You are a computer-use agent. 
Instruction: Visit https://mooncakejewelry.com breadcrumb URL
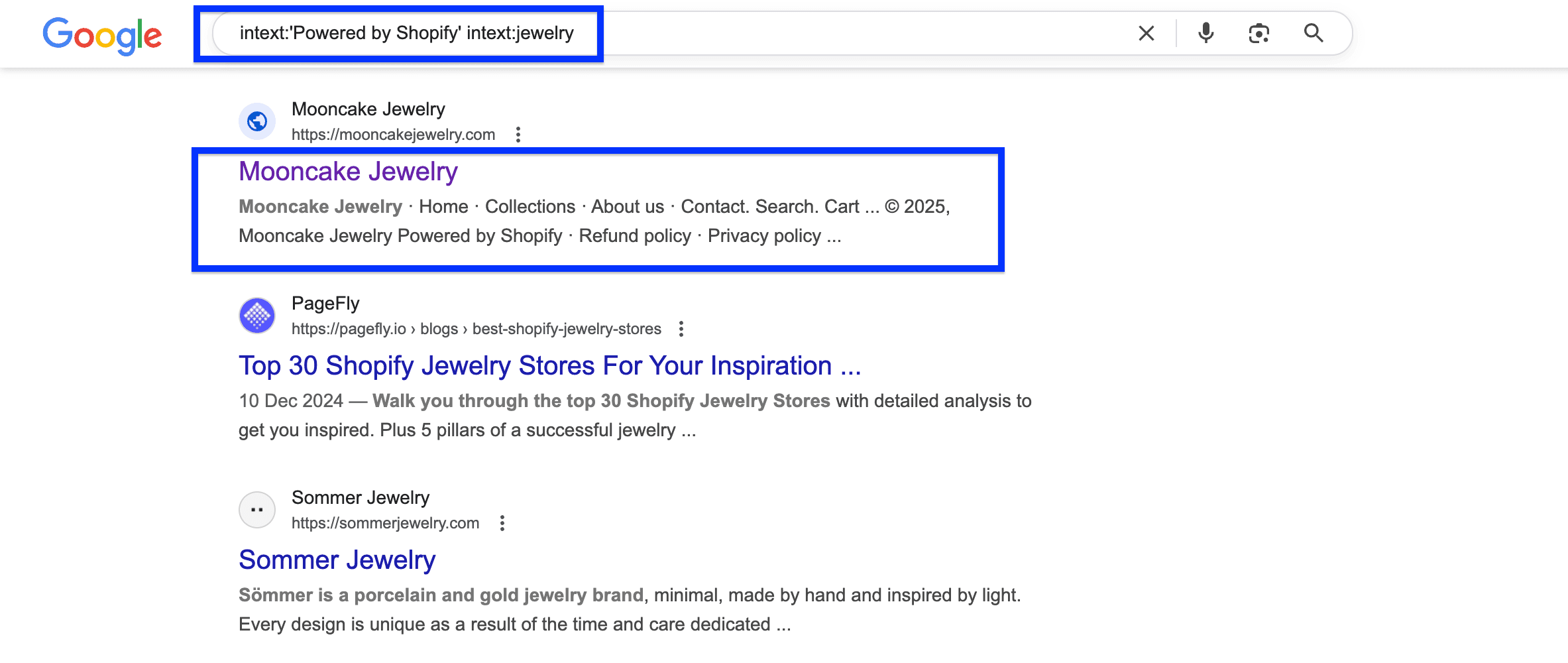pyautogui.click(x=392, y=134)
